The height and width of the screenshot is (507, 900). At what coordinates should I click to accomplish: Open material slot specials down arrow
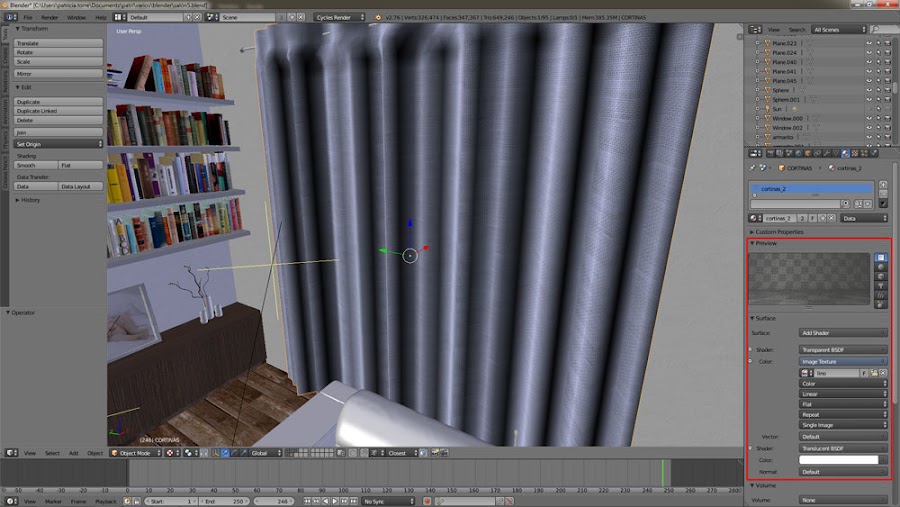(x=883, y=204)
